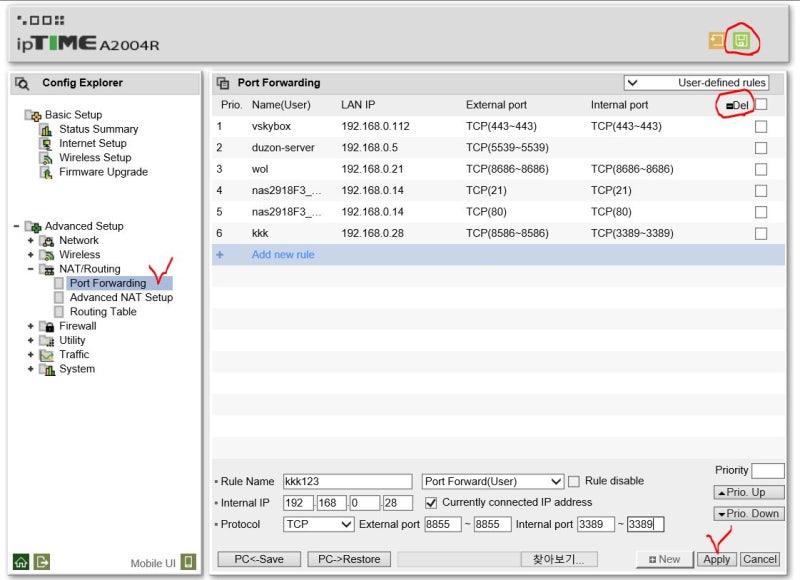Open the User-defined rules dropdown
Viewport: 800px width, 580px height.
pos(696,83)
